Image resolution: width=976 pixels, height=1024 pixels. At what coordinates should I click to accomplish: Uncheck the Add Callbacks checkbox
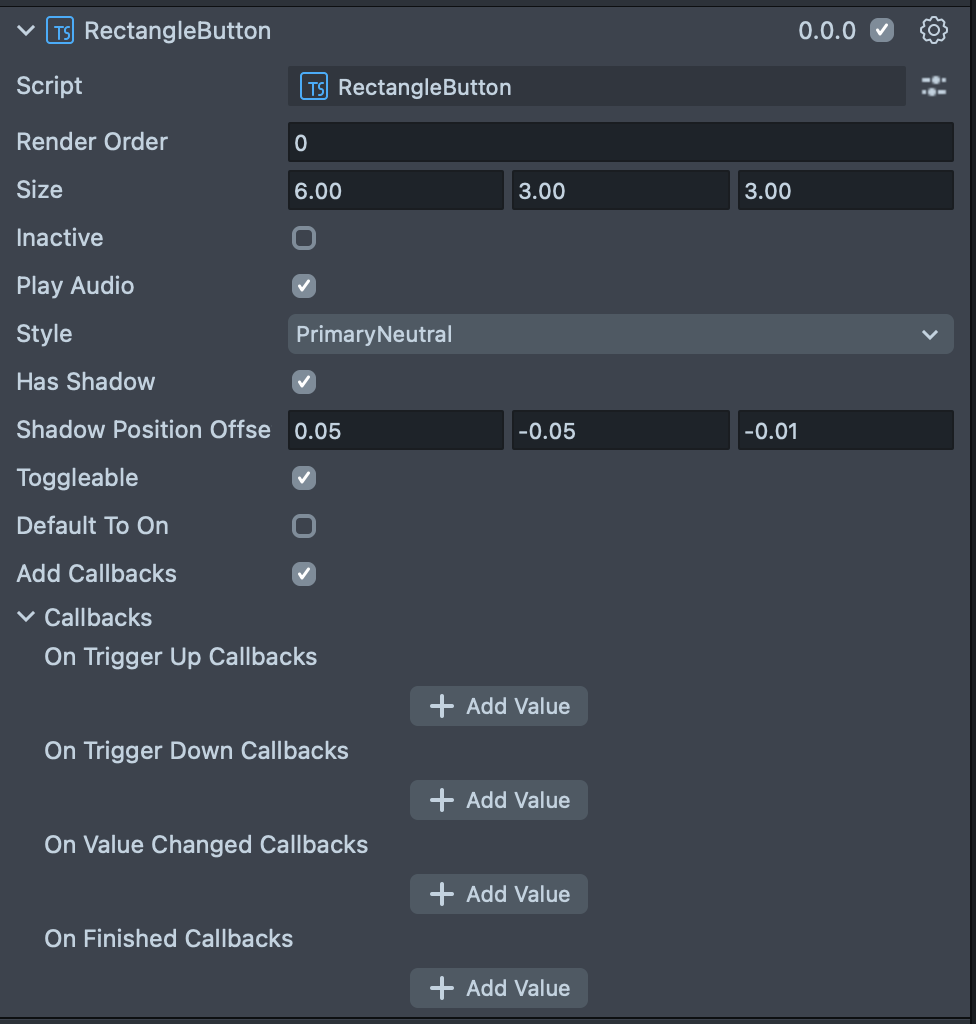pyautogui.click(x=303, y=574)
